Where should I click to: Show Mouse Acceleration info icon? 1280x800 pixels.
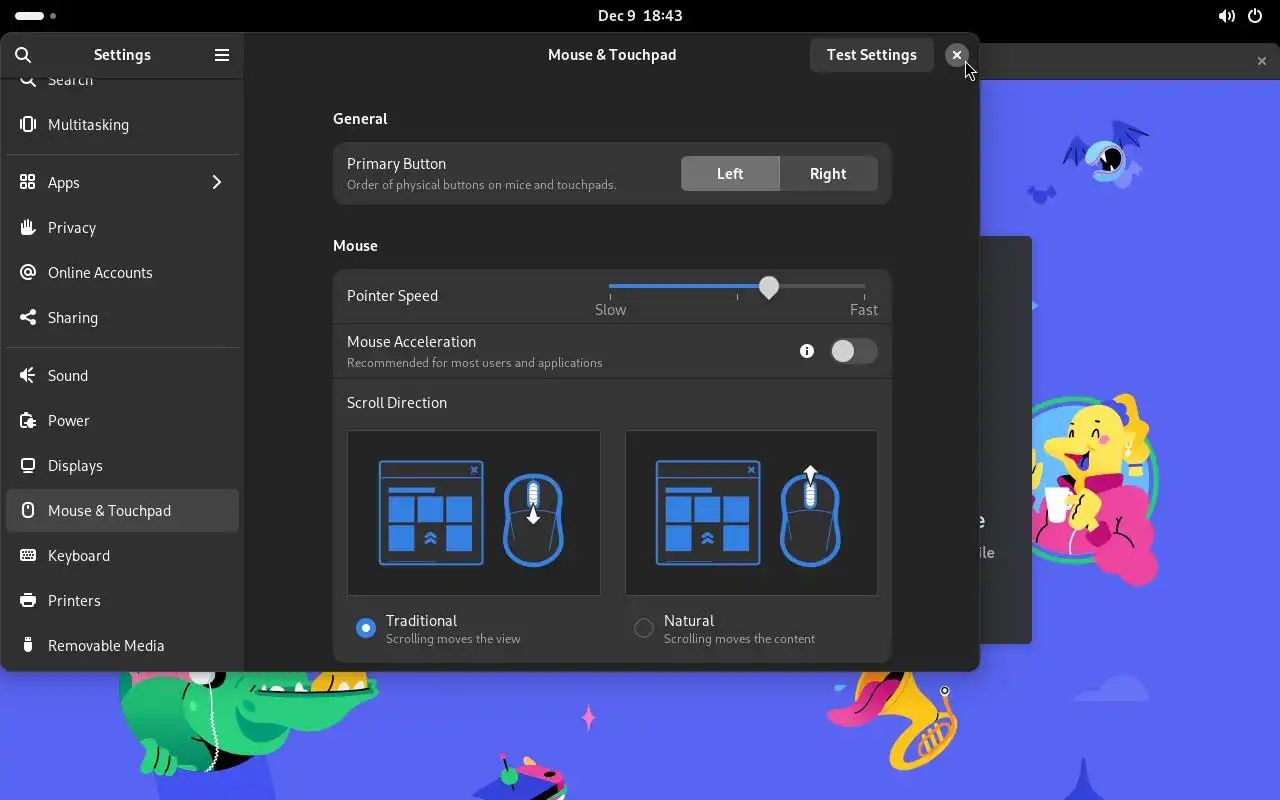pyautogui.click(x=807, y=351)
